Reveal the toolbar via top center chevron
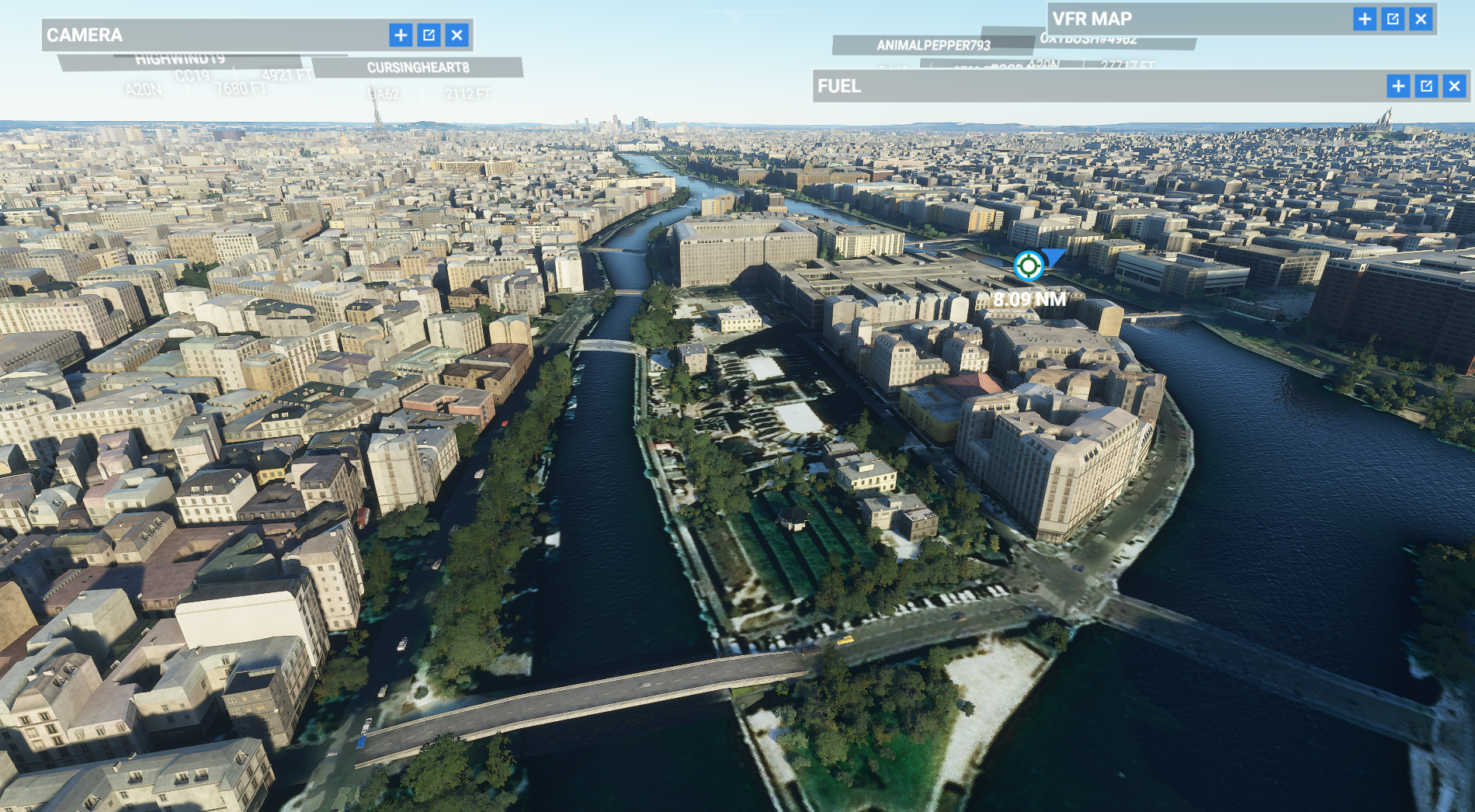 click(x=734, y=16)
